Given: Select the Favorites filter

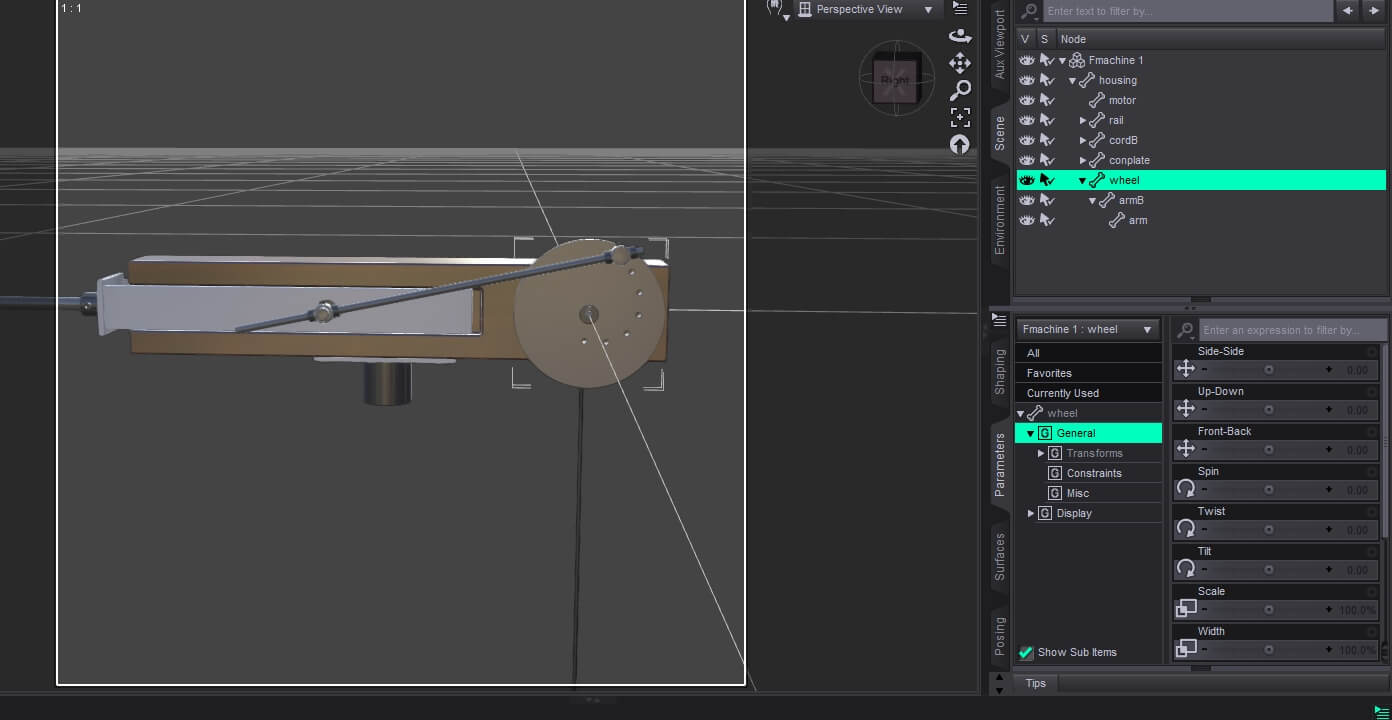Looking at the screenshot, I should 1088,373.
